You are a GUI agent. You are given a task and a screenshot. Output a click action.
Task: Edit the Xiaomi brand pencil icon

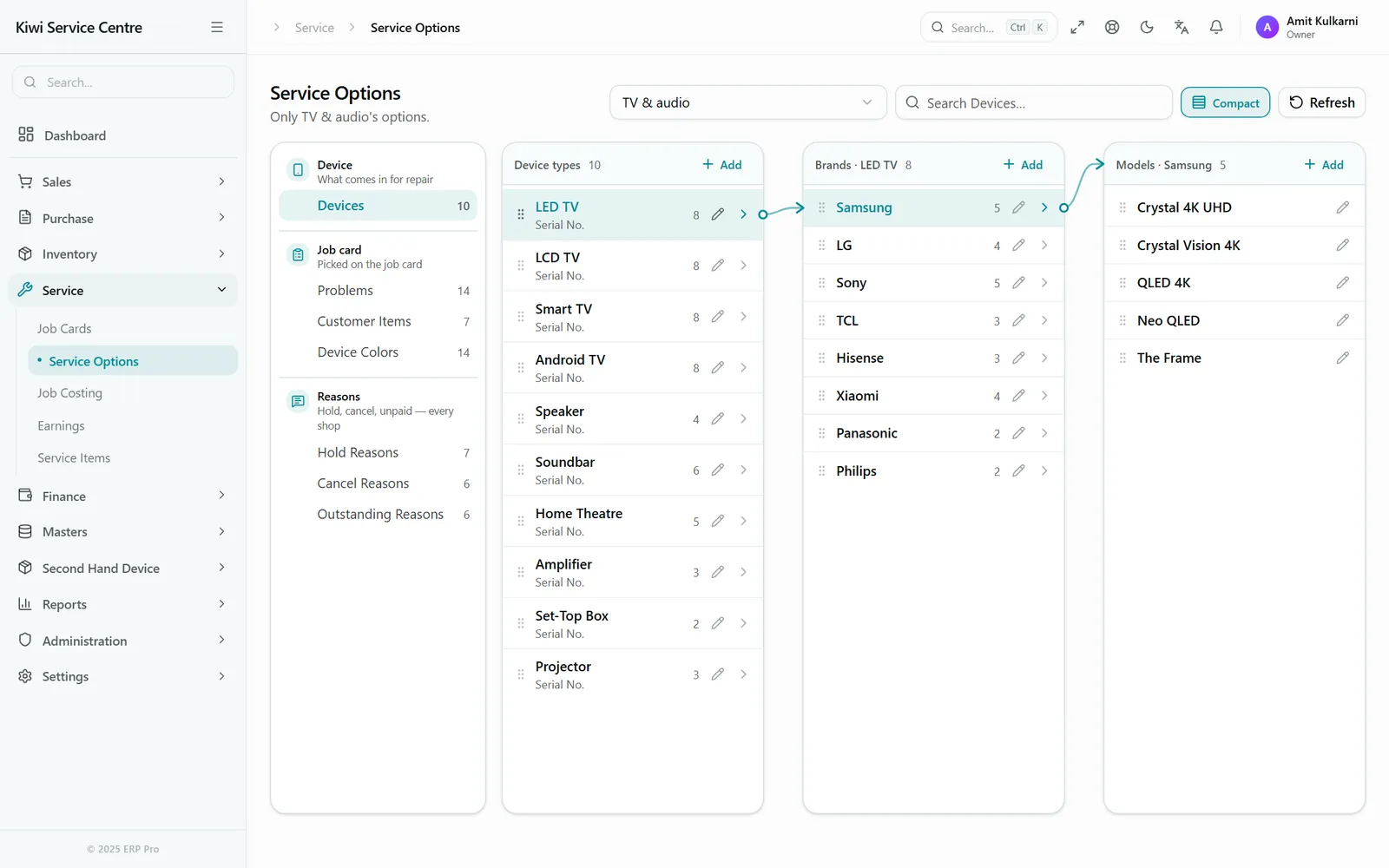(1019, 396)
